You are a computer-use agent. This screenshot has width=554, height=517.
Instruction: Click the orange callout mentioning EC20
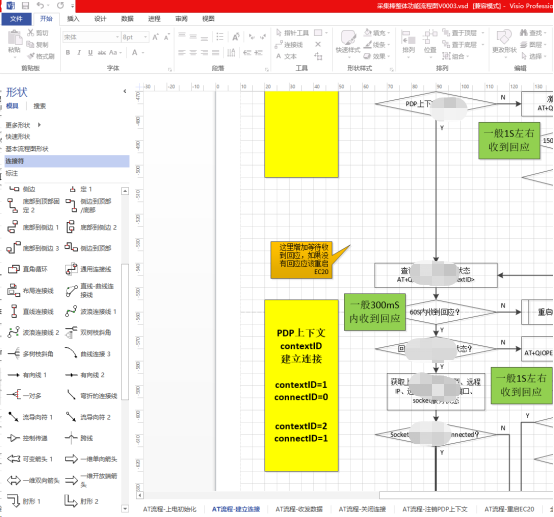point(302,260)
